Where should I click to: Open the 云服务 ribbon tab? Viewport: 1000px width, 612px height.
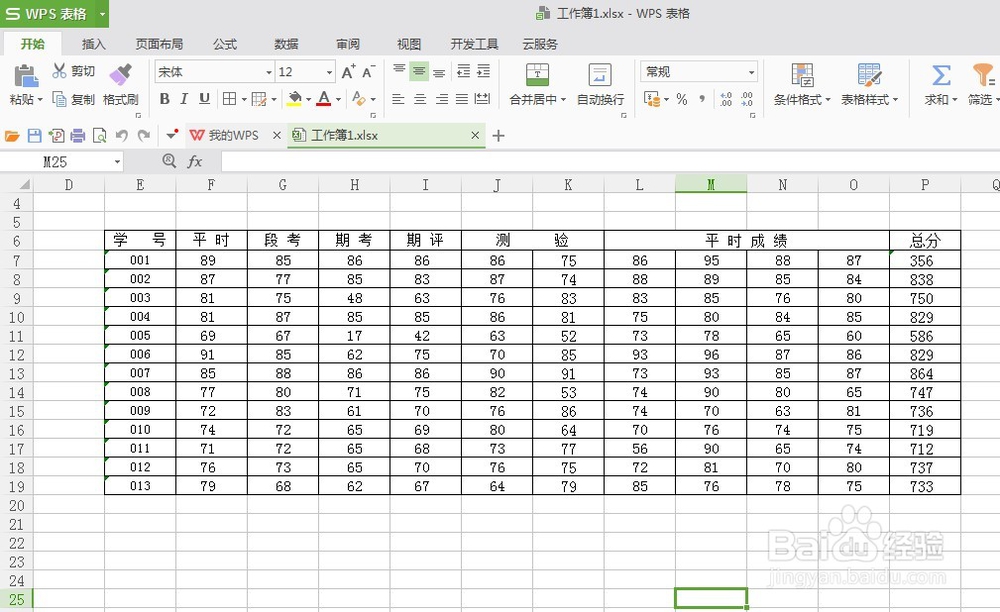(540, 44)
